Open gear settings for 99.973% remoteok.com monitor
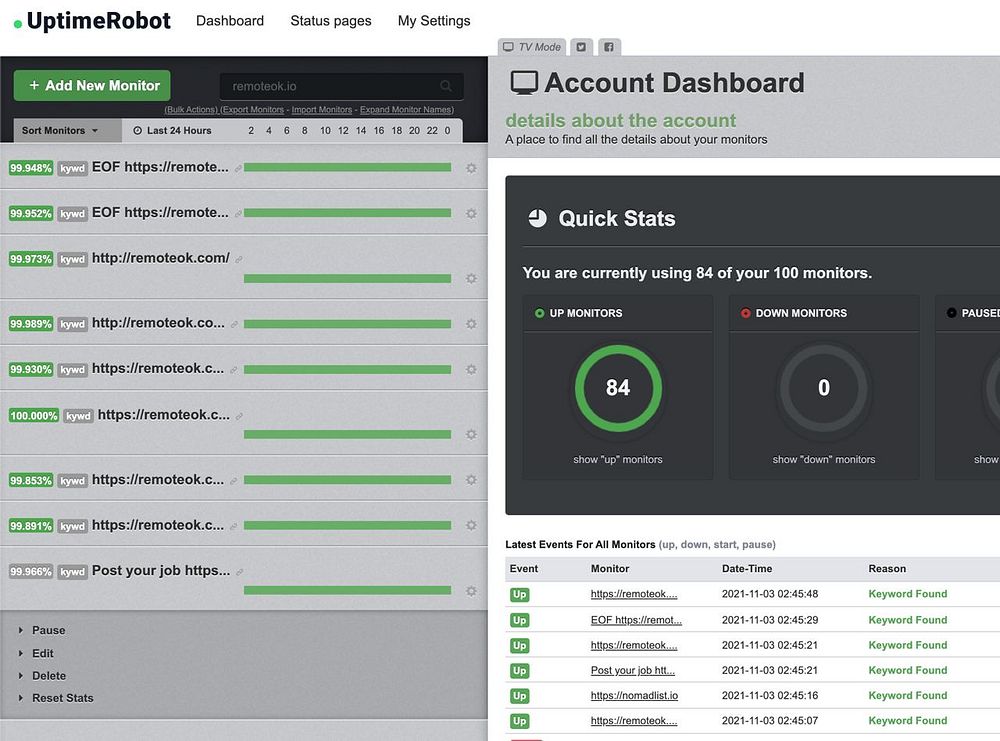 coord(471,279)
